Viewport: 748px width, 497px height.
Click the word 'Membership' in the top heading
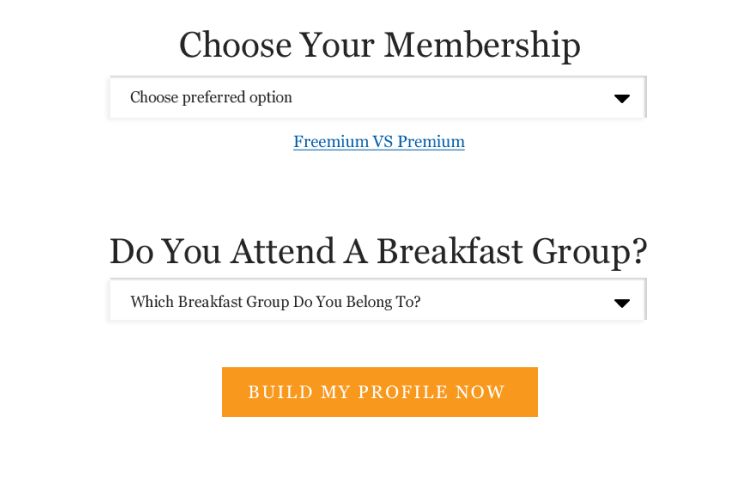tap(483, 44)
